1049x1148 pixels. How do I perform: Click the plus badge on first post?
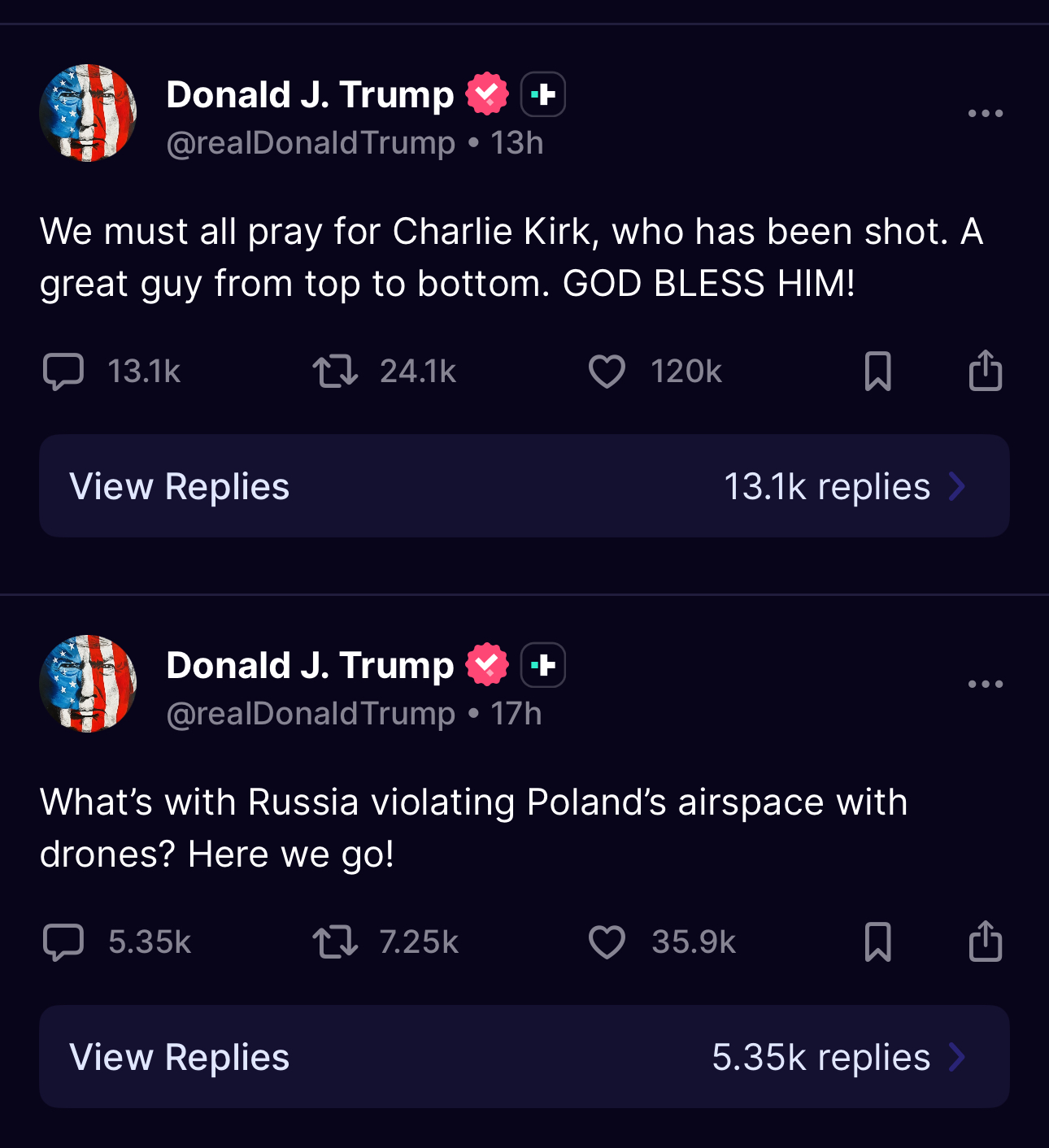click(542, 94)
